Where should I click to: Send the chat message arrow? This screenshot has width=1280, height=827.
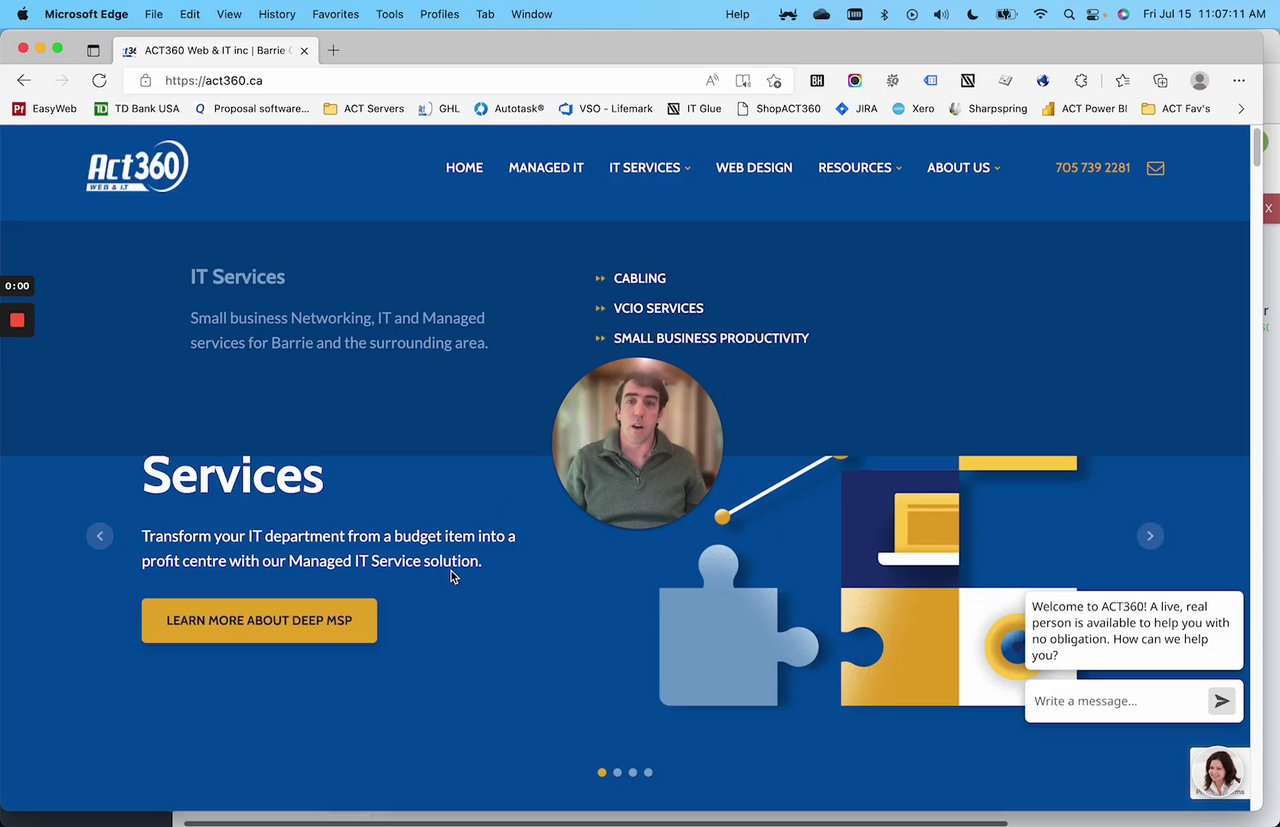(1222, 701)
